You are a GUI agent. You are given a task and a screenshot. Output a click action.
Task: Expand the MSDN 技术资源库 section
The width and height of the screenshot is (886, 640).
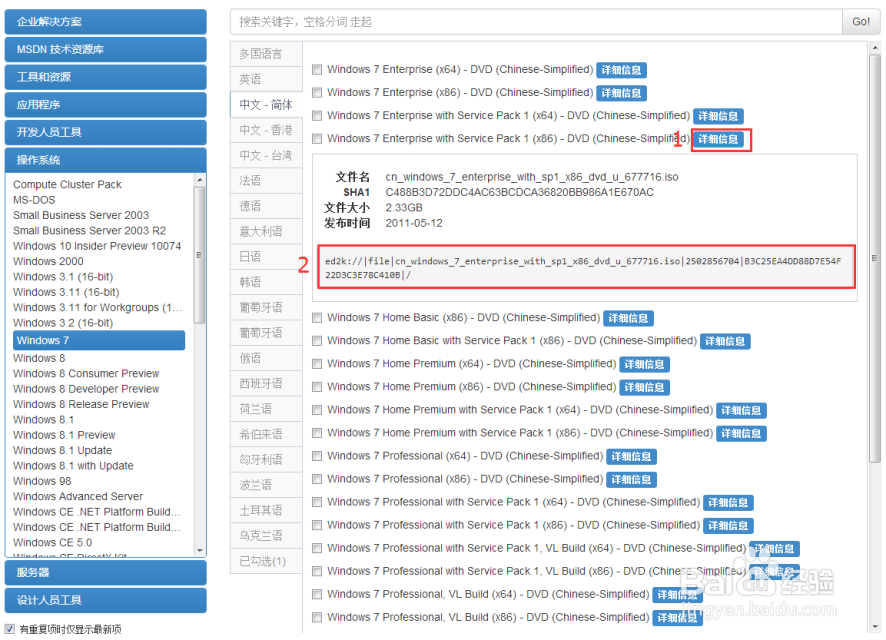tap(106, 49)
